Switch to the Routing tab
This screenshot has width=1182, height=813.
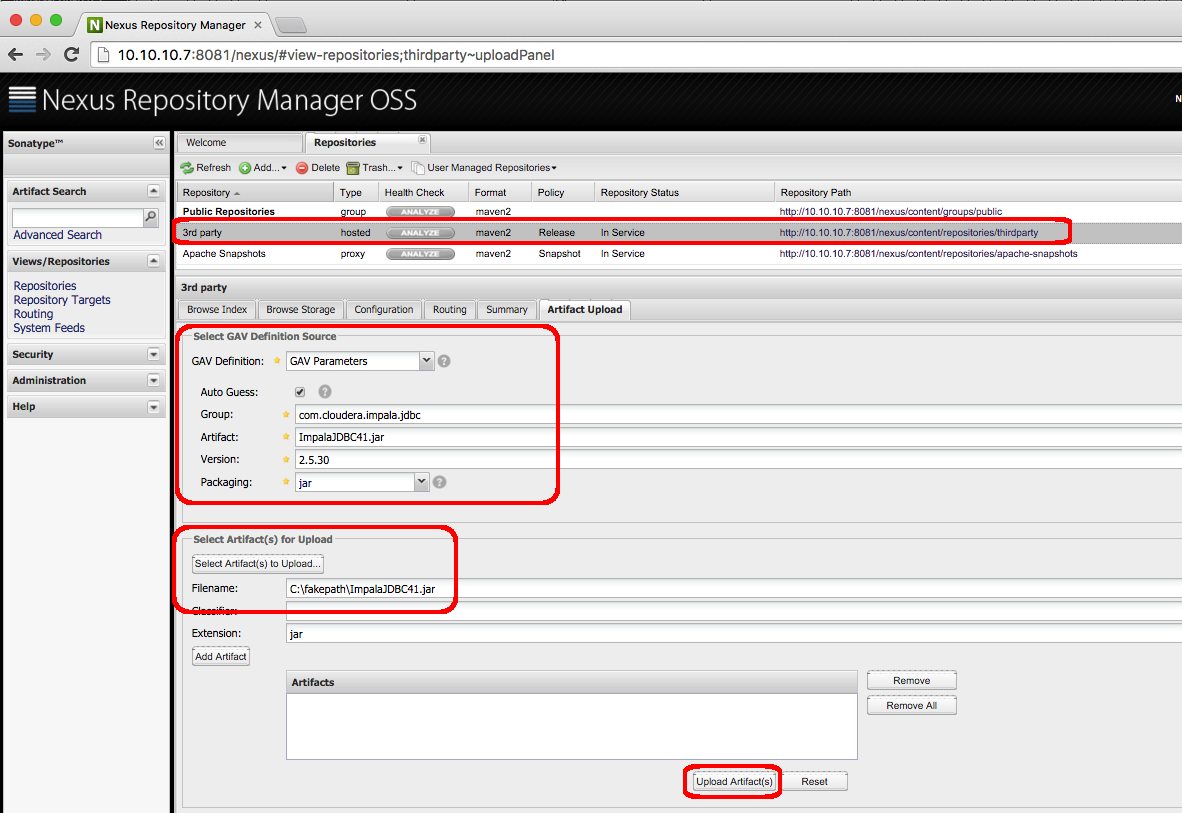coord(449,310)
